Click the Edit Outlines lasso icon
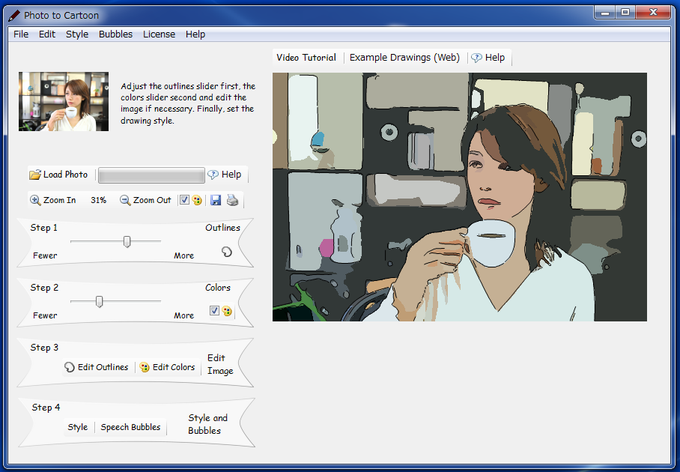This screenshot has width=680, height=472. pyautogui.click(x=69, y=367)
